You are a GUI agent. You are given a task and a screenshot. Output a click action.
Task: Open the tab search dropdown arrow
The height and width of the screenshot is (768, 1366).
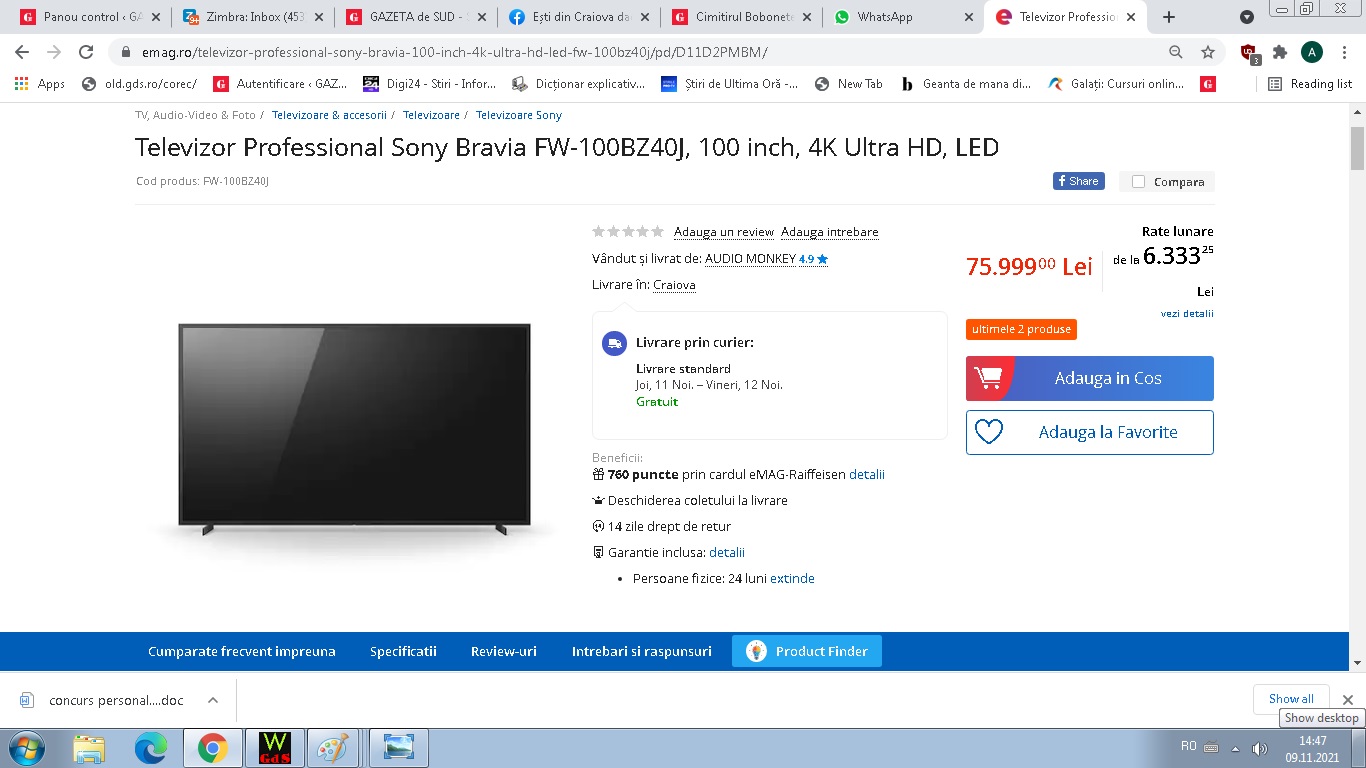point(1246,17)
